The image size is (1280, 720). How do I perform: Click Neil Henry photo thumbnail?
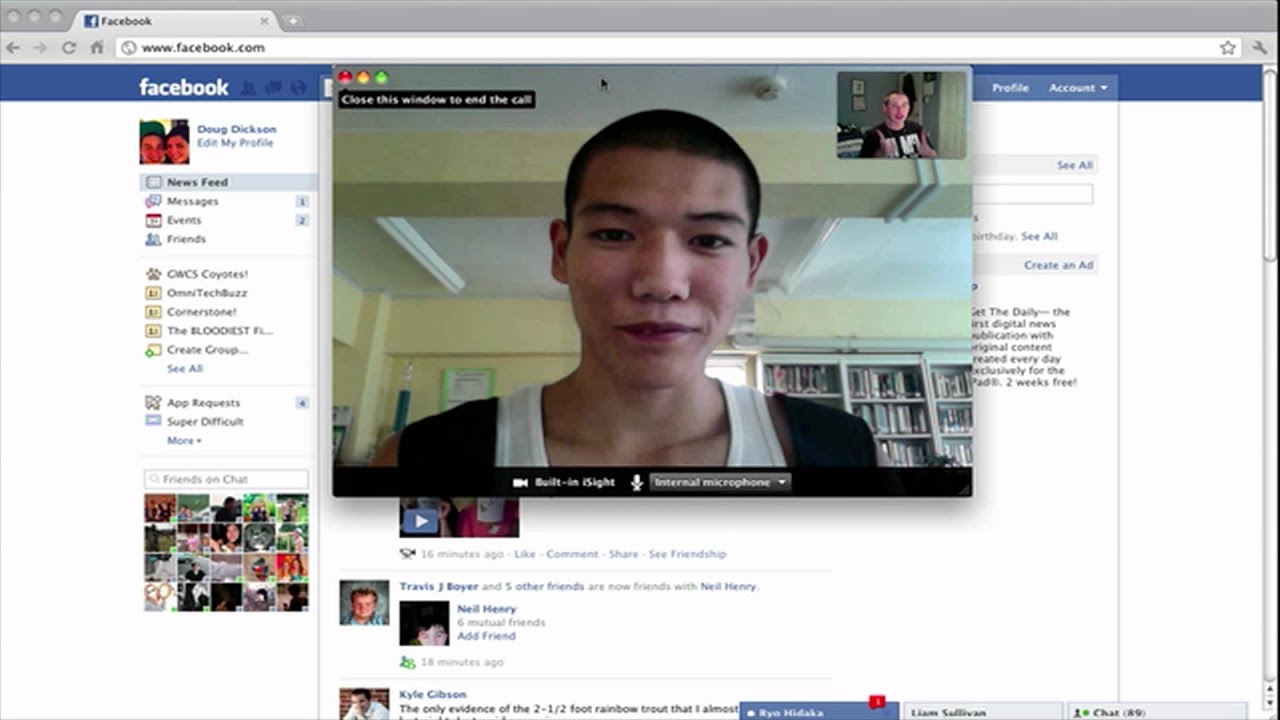(x=424, y=623)
